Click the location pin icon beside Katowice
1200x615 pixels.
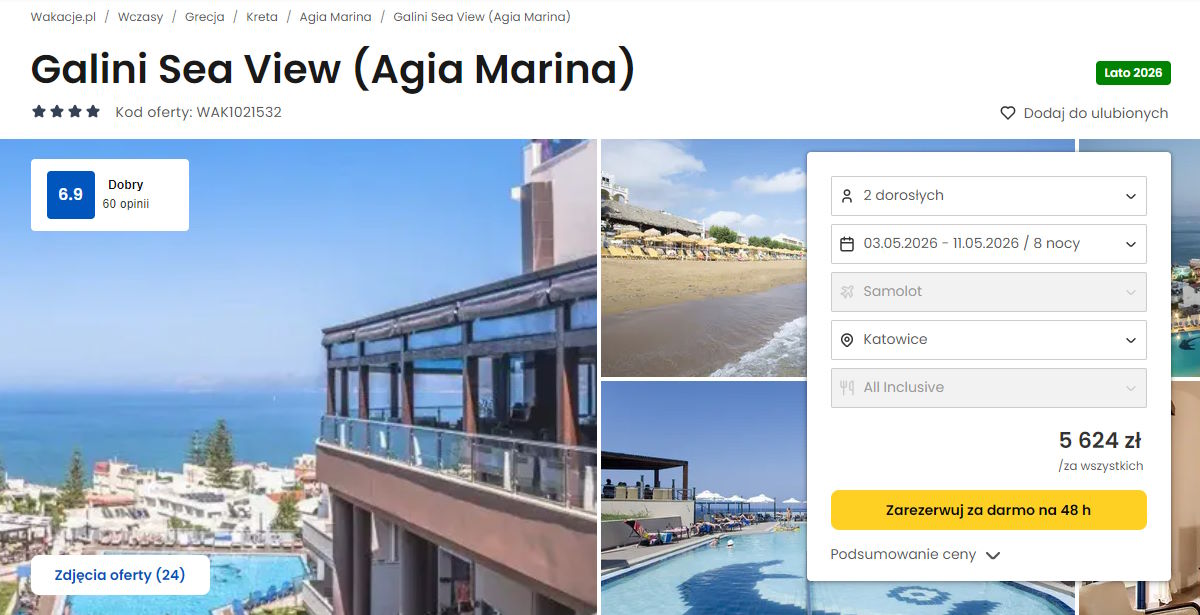pyautogui.click(x=847, y=340)
